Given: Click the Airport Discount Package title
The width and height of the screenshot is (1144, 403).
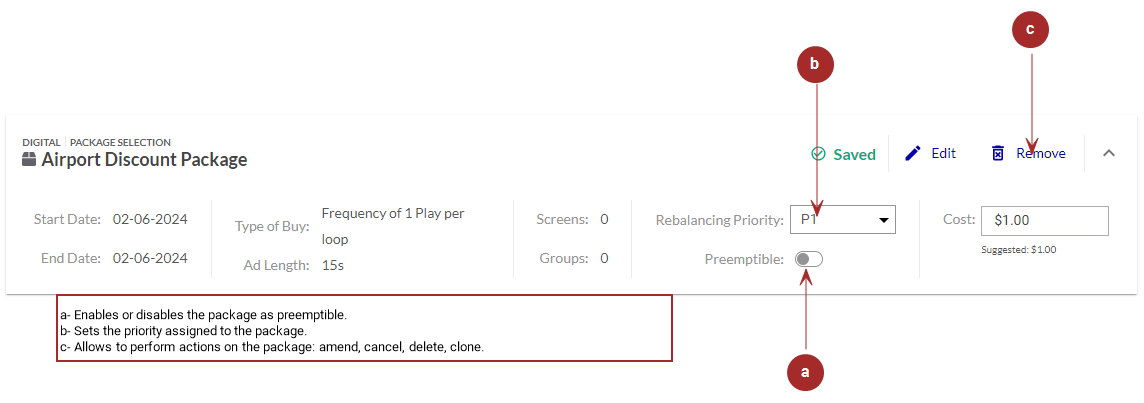Looking at the screenshot, I should tap(144, 159).
